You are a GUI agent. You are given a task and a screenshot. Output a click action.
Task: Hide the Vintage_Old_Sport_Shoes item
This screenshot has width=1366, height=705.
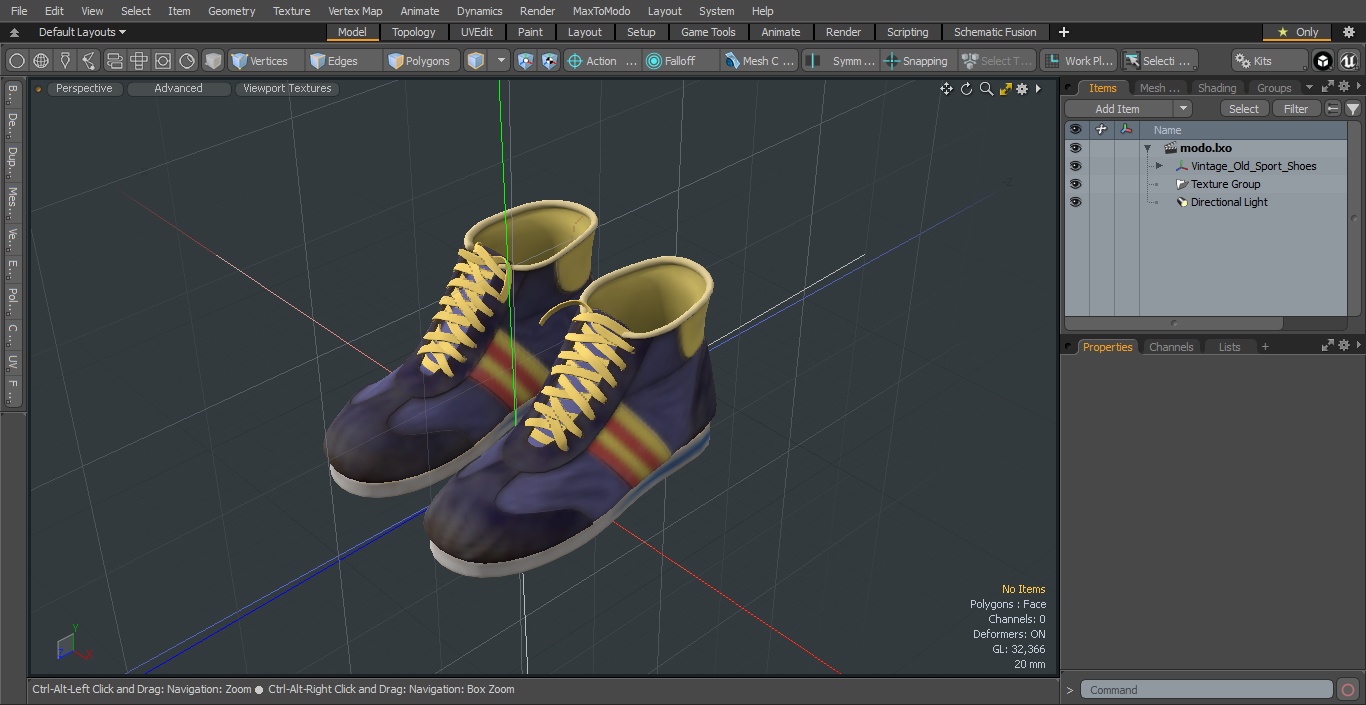[x=1075, y=166]
